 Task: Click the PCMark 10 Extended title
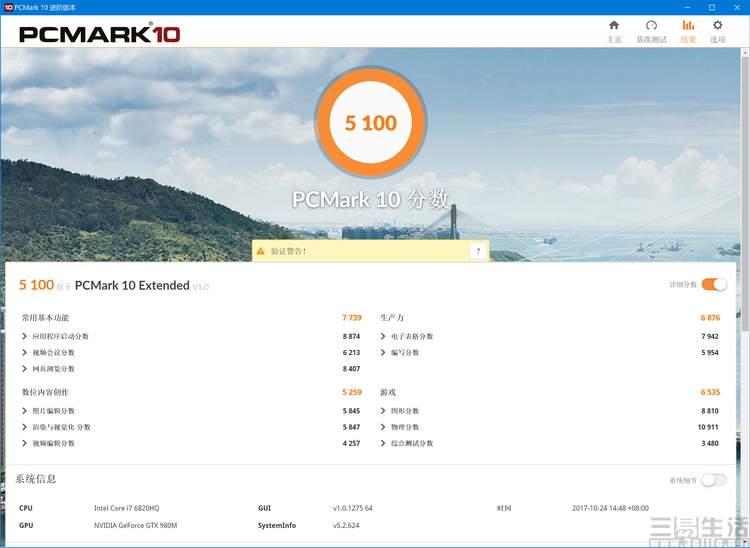(132, 285)
